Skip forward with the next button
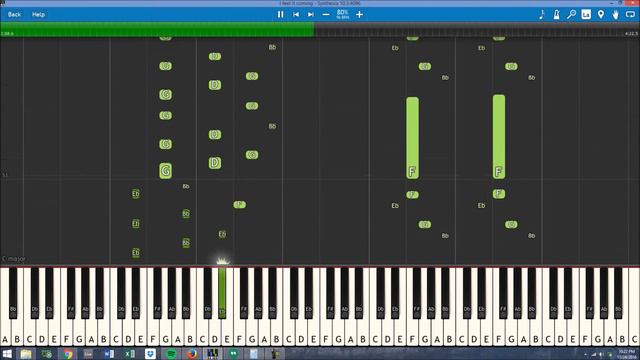The image size is (640, 360). click(x=311, y=15)
